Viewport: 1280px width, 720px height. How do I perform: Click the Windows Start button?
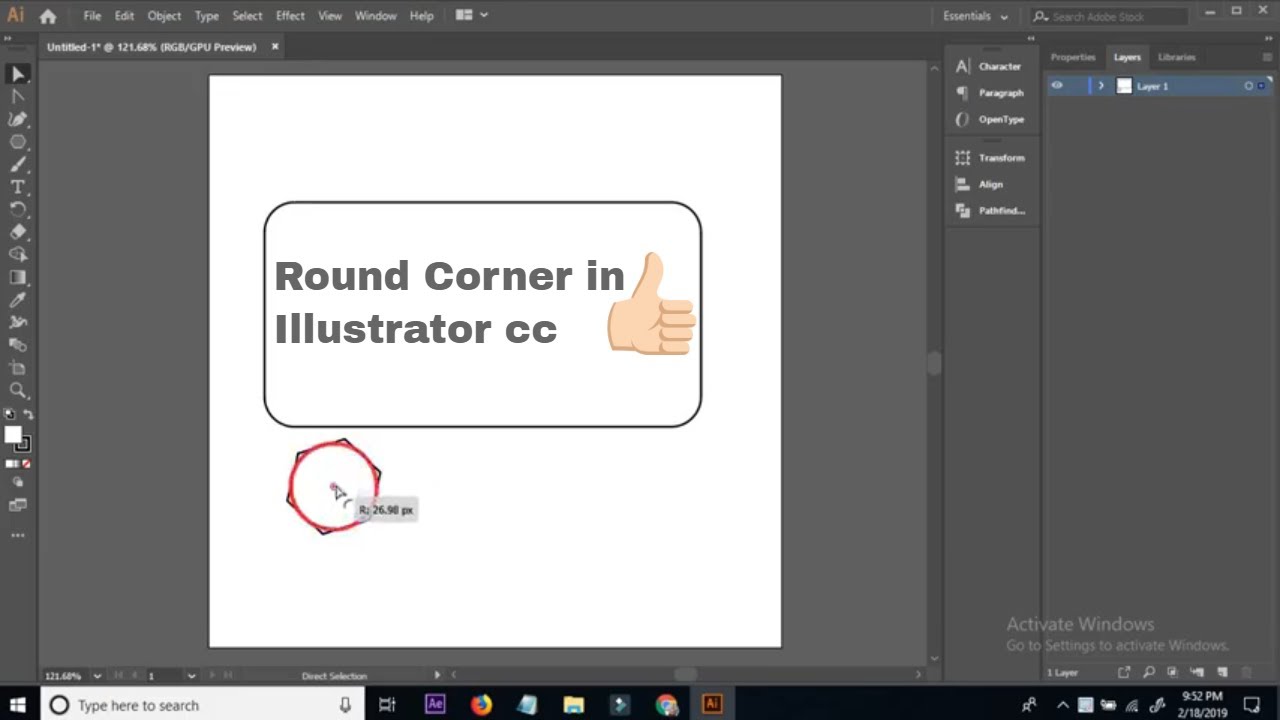click(x=19, y=705)
